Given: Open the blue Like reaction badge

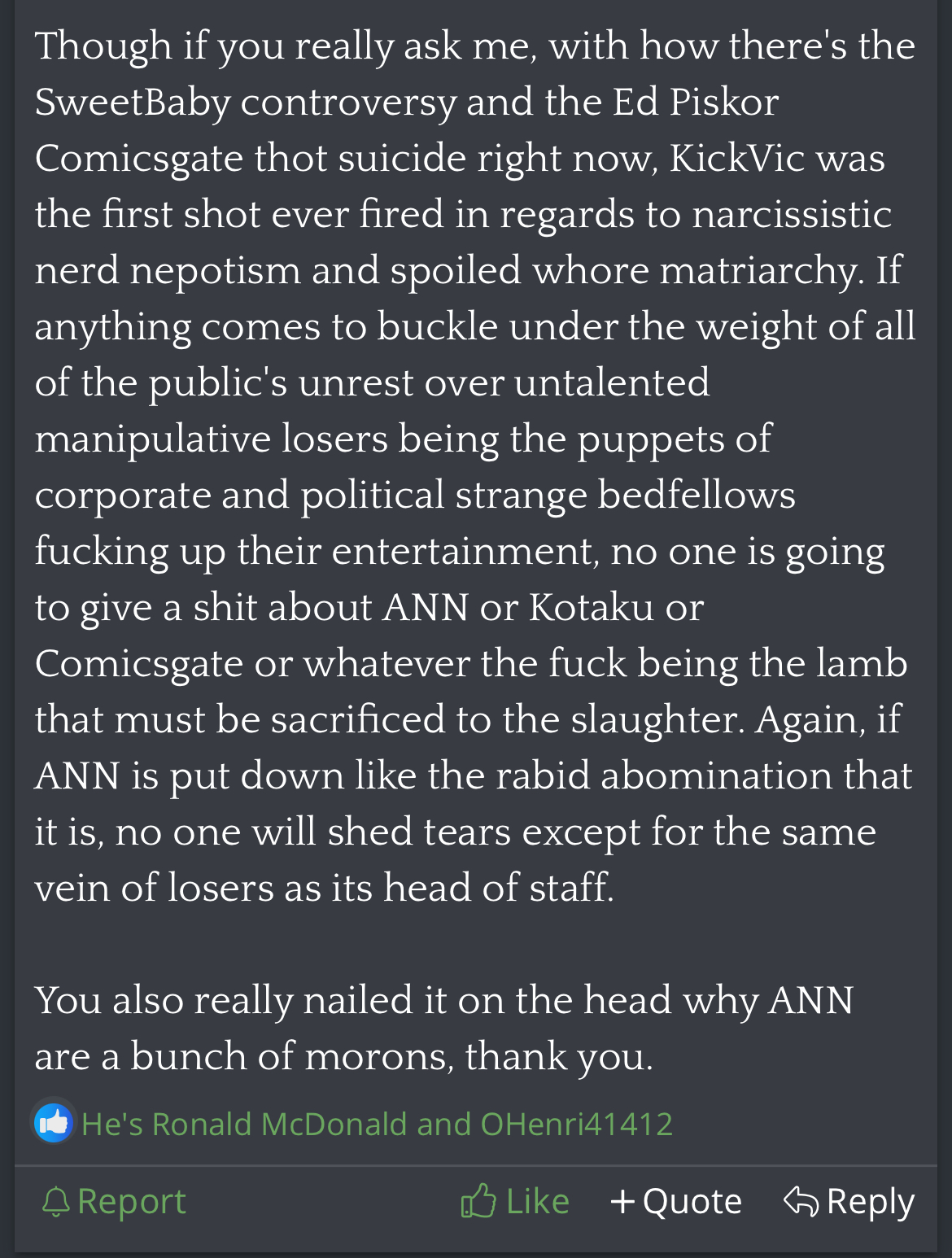Looking at the screenshot, I should [54, 1124].
